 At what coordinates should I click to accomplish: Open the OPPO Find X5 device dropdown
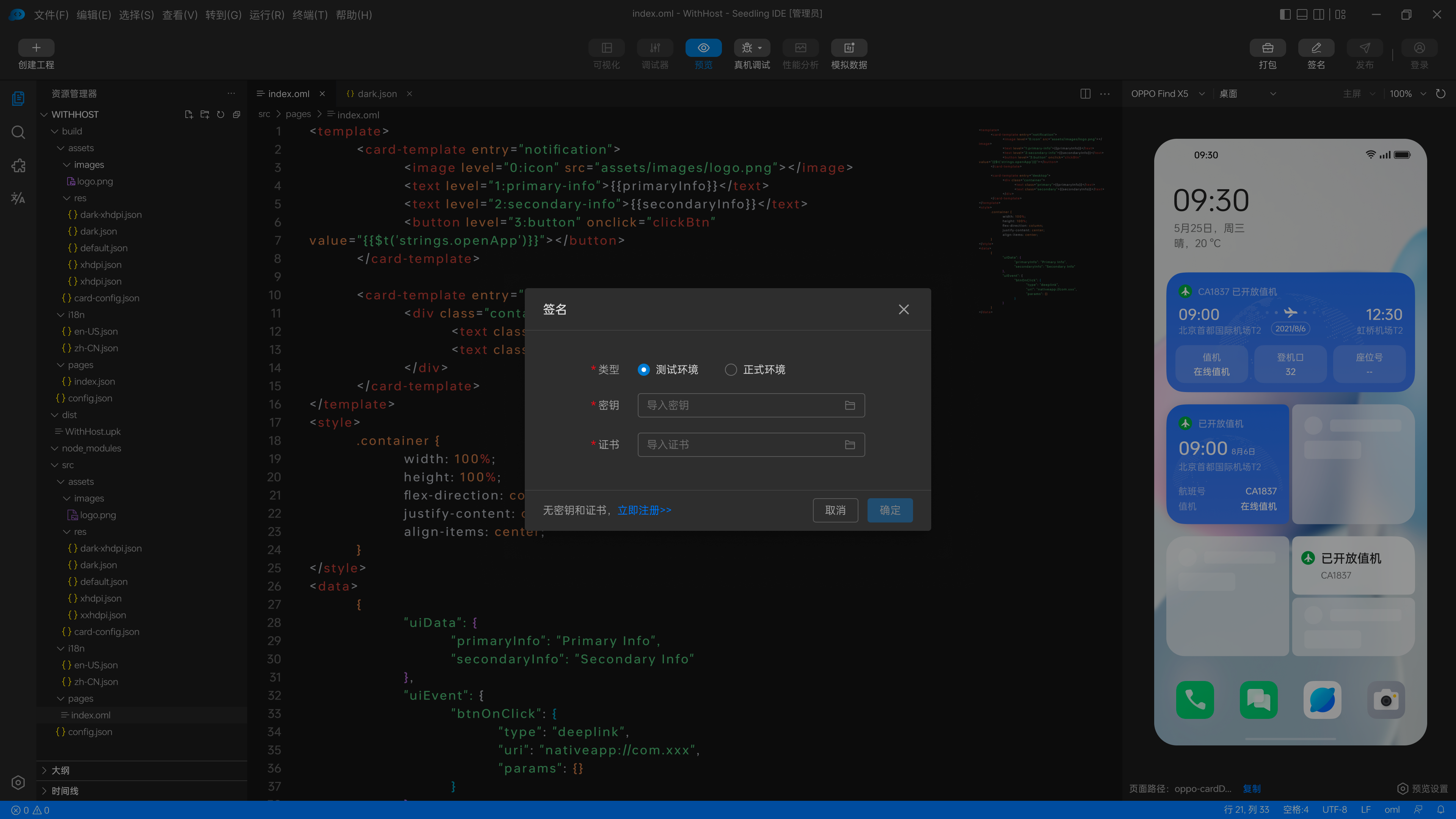(1167, 94)
